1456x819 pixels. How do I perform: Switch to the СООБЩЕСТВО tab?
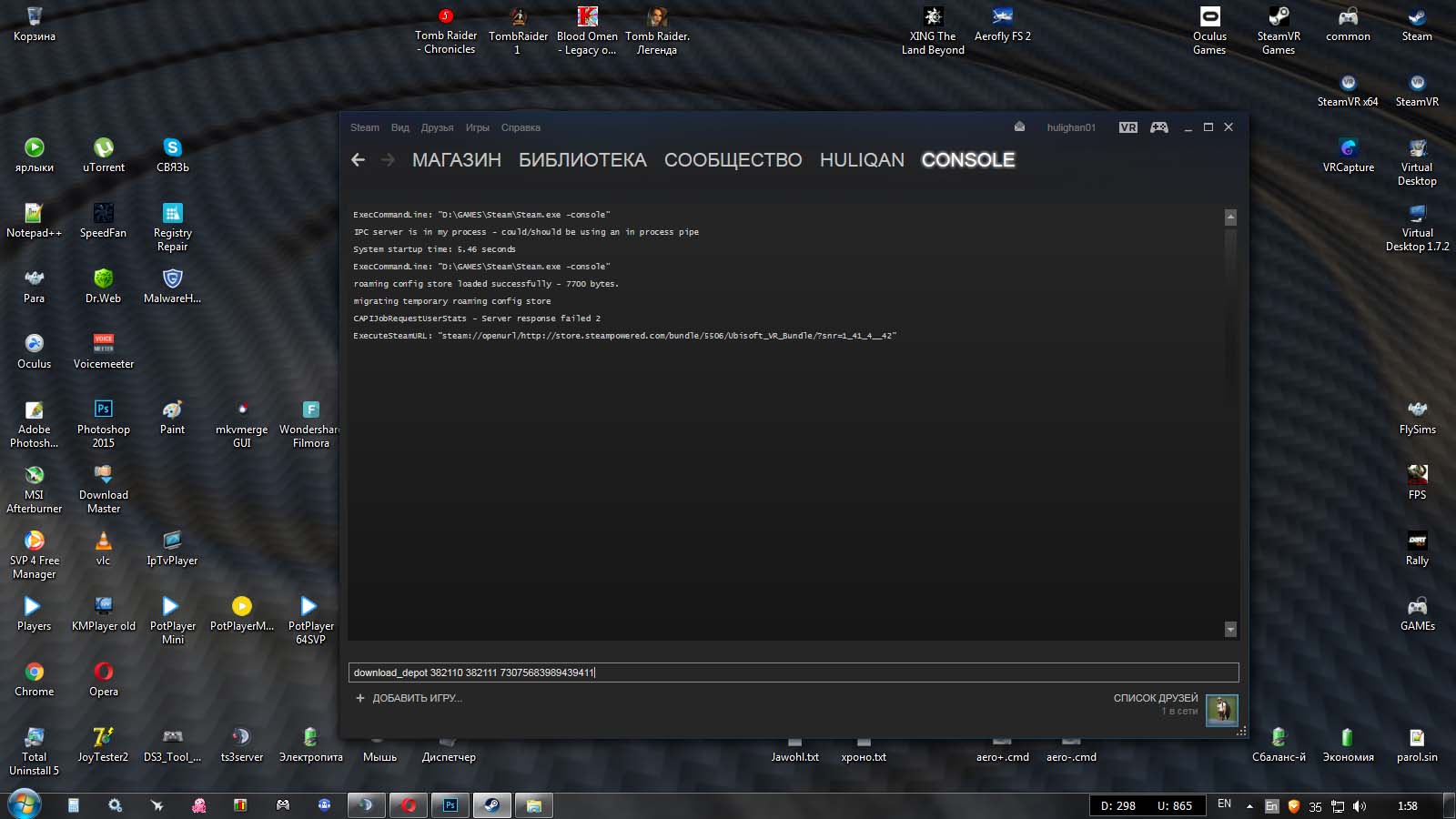[x=733, y=160]
